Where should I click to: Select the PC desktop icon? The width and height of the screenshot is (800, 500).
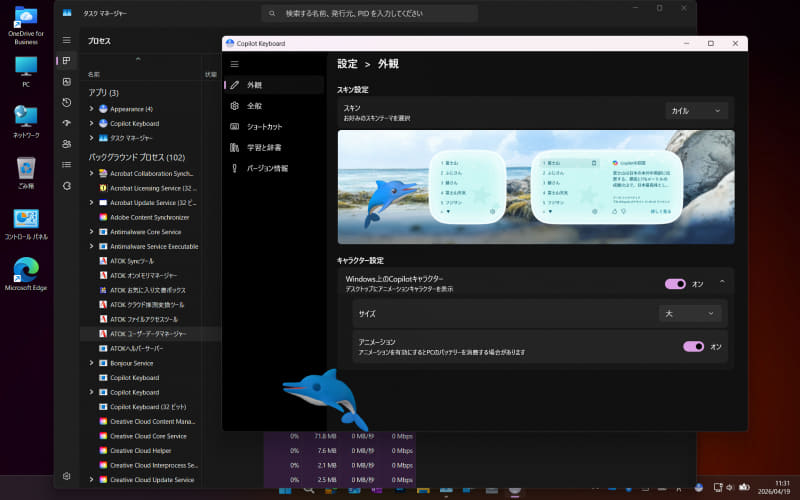click(26, 72)
